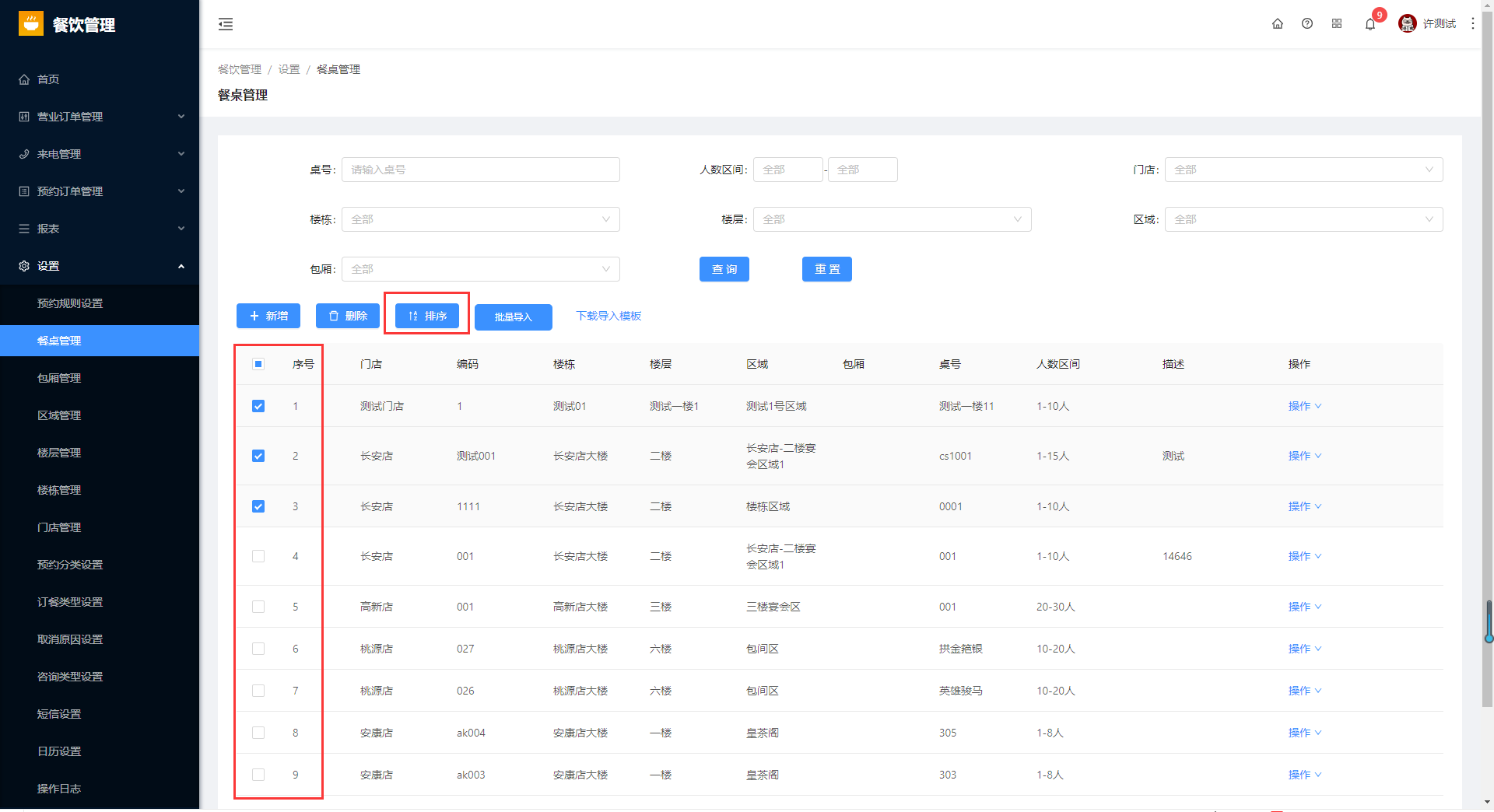Click the 来电管理 phone icon
This screenshot has width=1494, height=812.
(24, 154)
